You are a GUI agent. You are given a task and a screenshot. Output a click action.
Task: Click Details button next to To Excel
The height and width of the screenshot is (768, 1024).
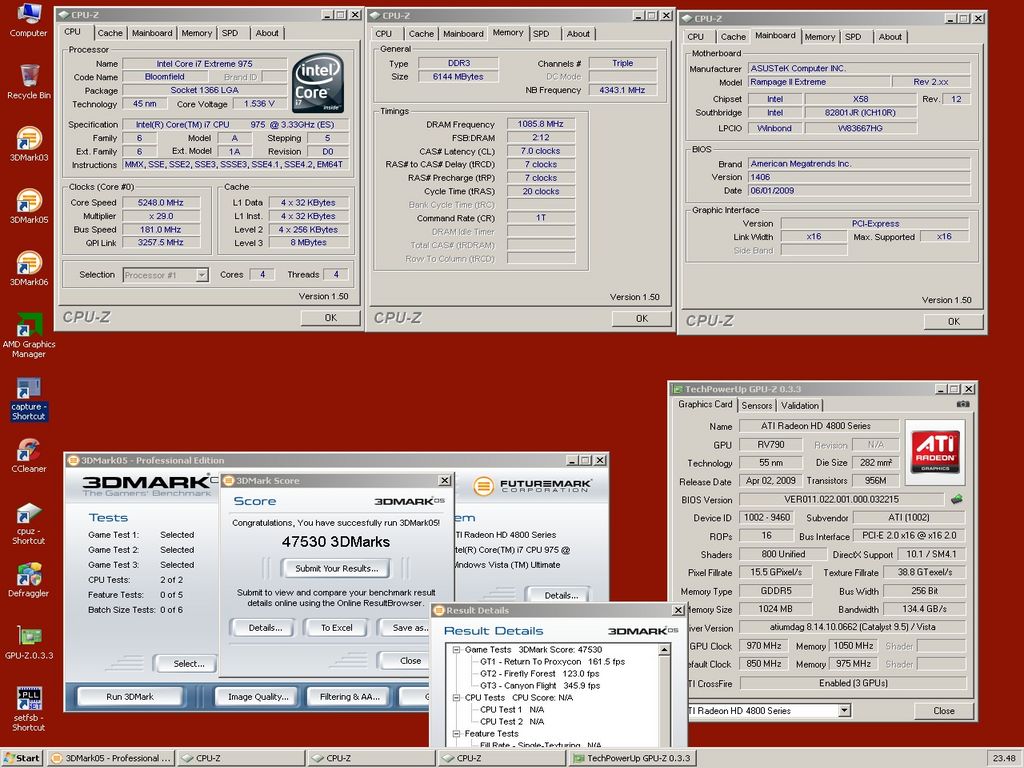click(265, 628)
